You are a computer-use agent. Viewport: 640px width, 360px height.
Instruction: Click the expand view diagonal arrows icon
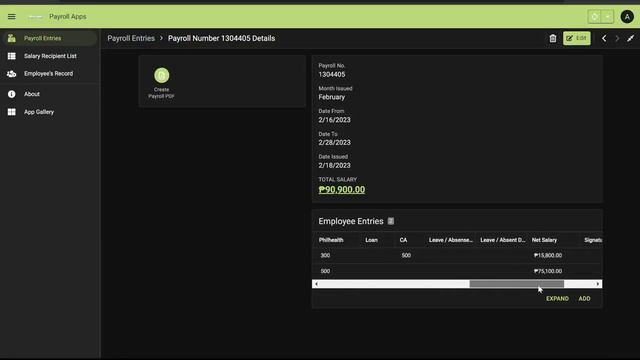click(x=631, y=38)
